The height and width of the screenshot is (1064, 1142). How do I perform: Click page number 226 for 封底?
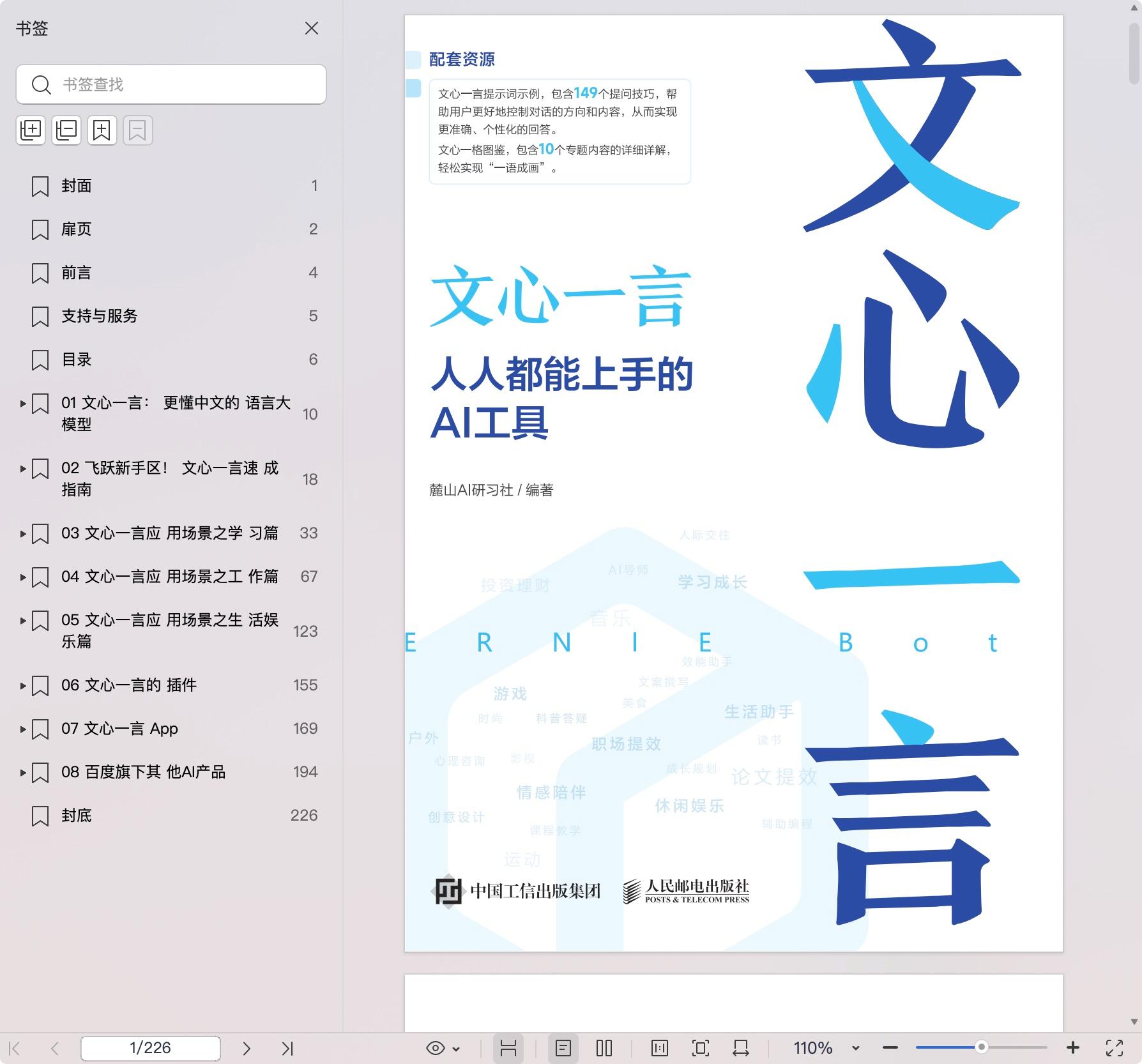304,816
